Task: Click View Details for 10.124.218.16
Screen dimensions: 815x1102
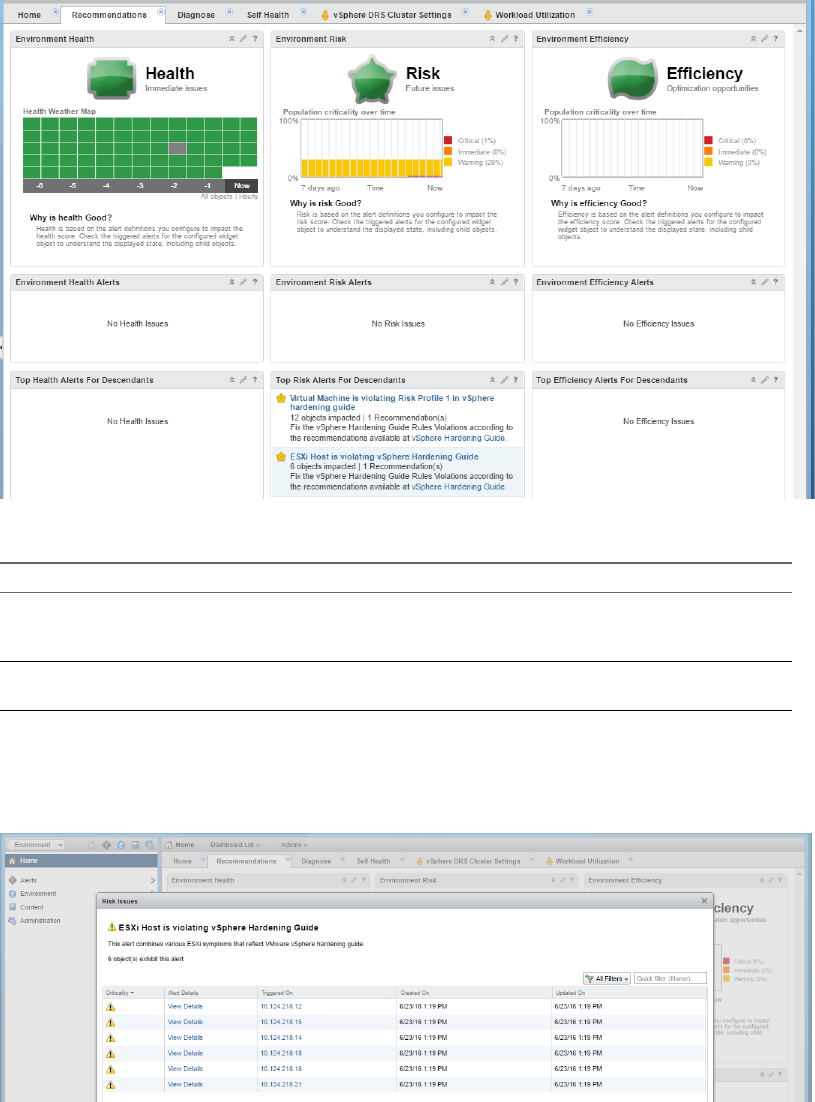Action: pyautogui.click(x=185, y=1068)
